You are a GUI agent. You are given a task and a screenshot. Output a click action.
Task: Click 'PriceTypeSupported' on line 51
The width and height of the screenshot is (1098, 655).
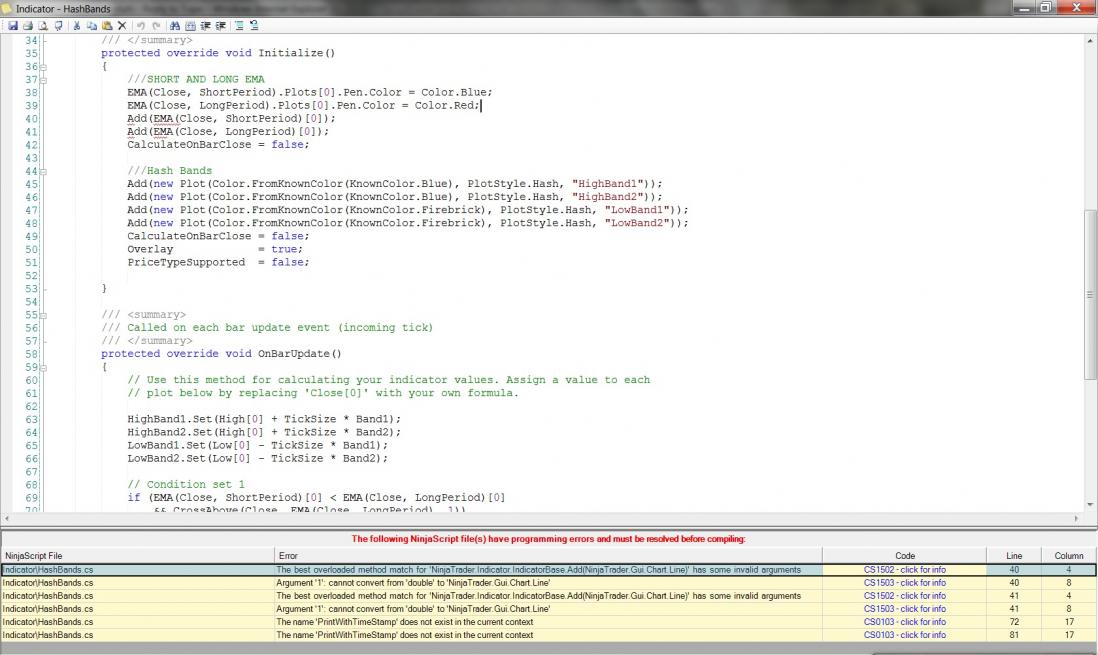point(186,263)
